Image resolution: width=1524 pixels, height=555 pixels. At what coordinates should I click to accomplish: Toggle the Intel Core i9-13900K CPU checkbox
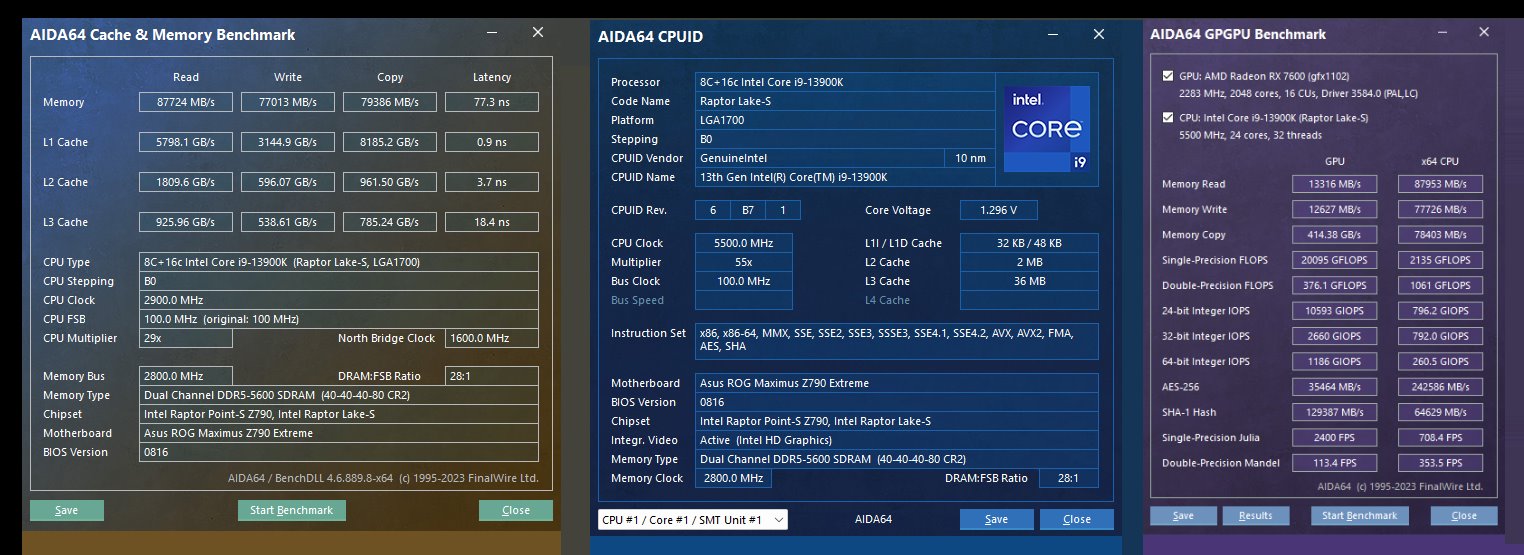pyautogui.click(x=1169, y=118)
